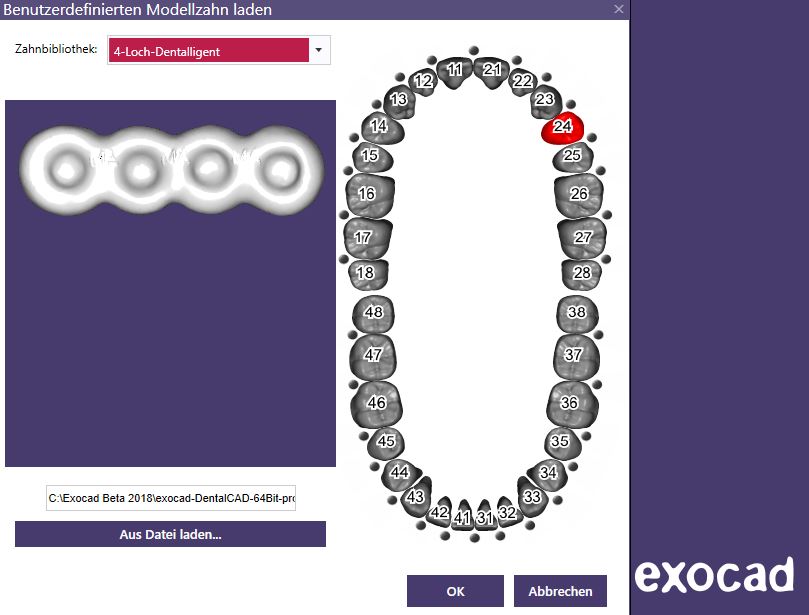Viewport: 809px width, 615px height.
Task: Open the Zahnbibliothek dropdown arrow
Action: [319, 50]
